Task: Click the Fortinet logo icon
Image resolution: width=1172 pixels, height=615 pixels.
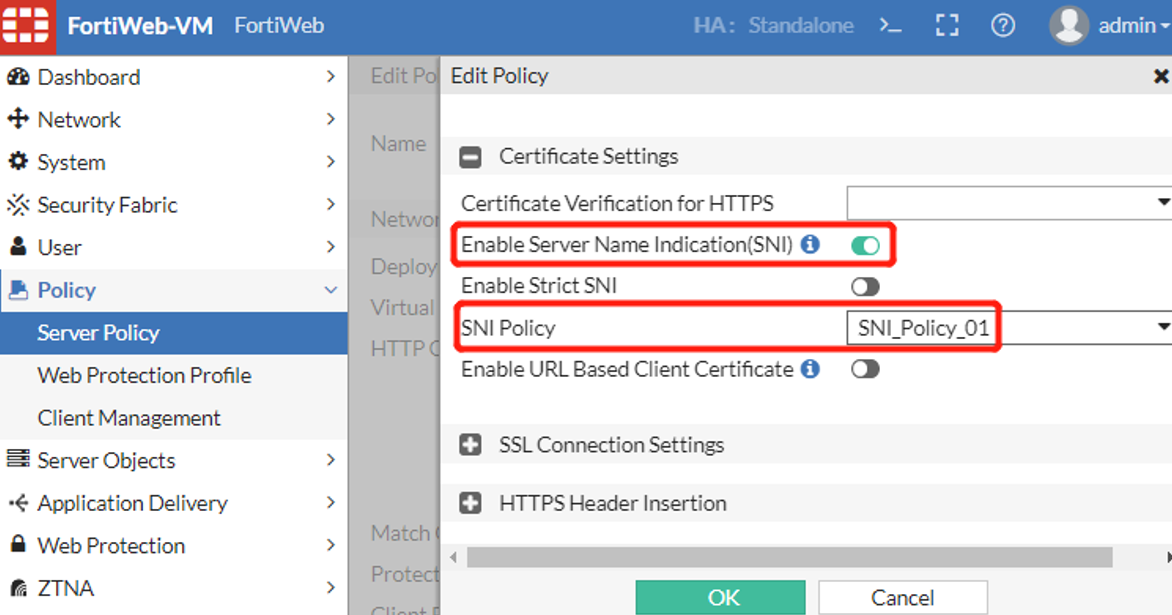Action: pos(26,26)
